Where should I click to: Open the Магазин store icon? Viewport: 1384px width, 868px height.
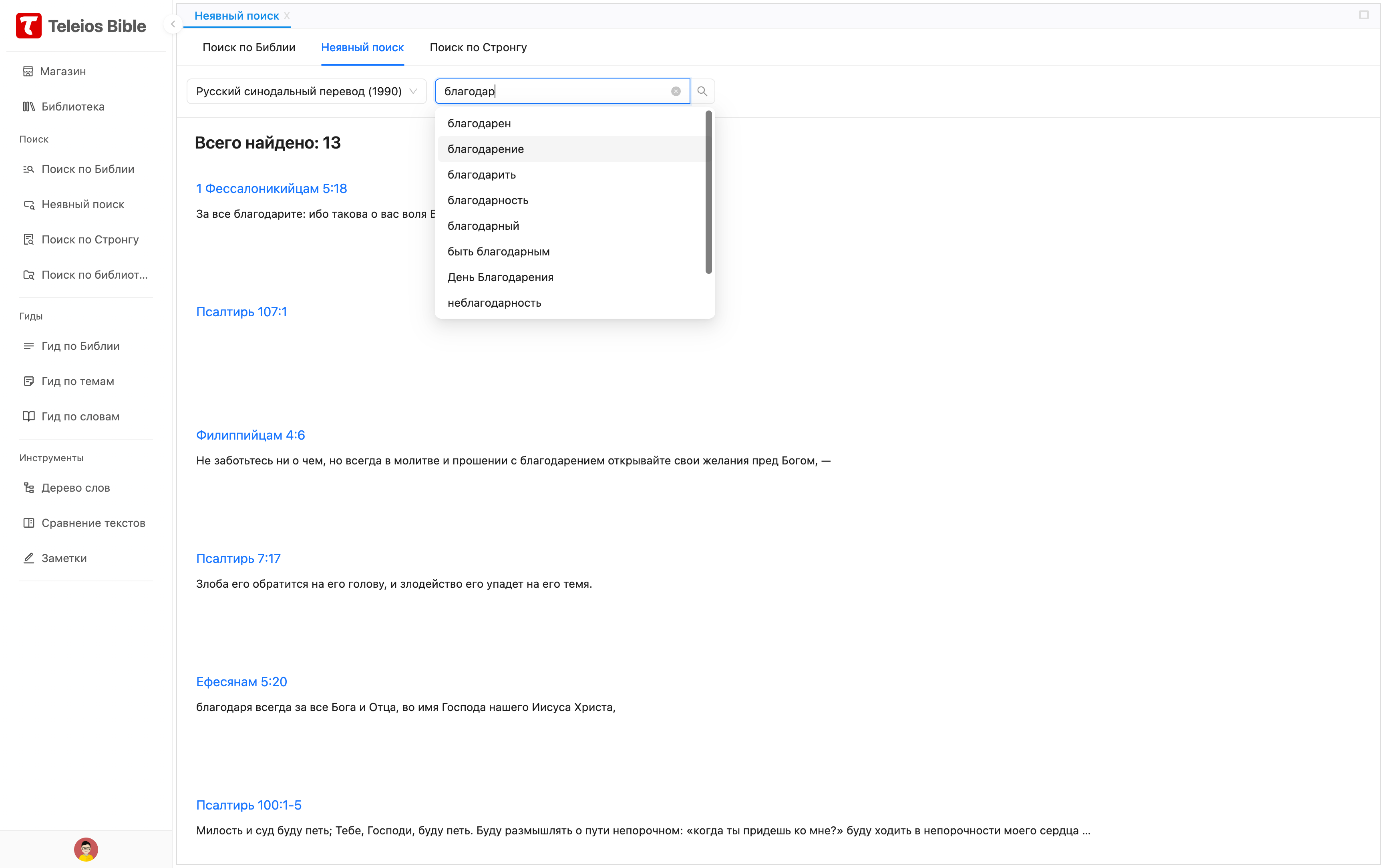coord(28,71)
